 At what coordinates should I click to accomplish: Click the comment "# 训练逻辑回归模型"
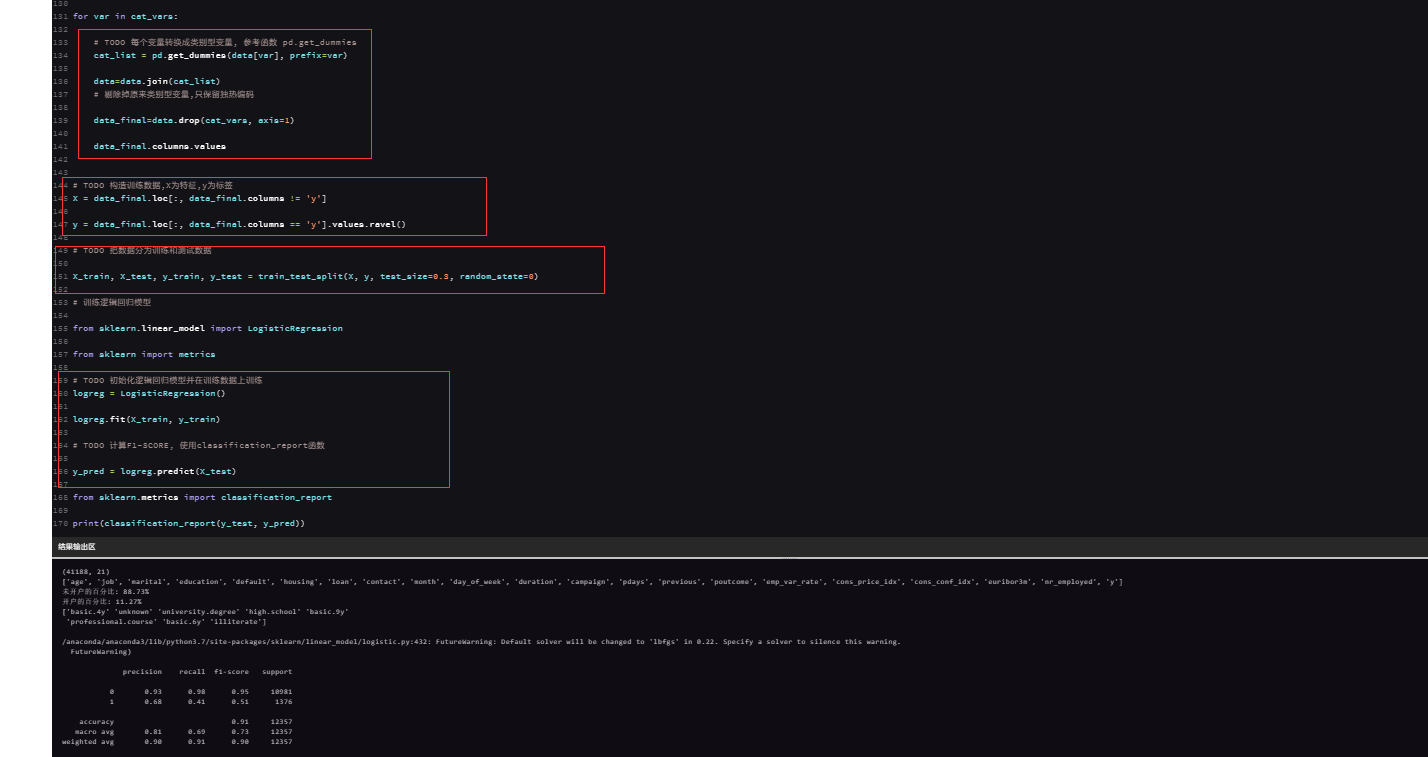[x=112, y=302]
